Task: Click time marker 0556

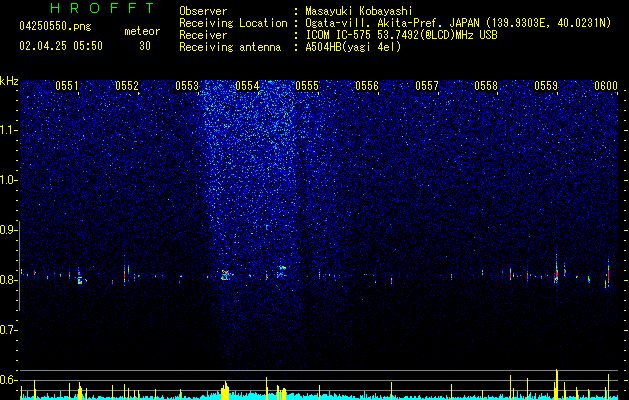Action: [367, 85]
